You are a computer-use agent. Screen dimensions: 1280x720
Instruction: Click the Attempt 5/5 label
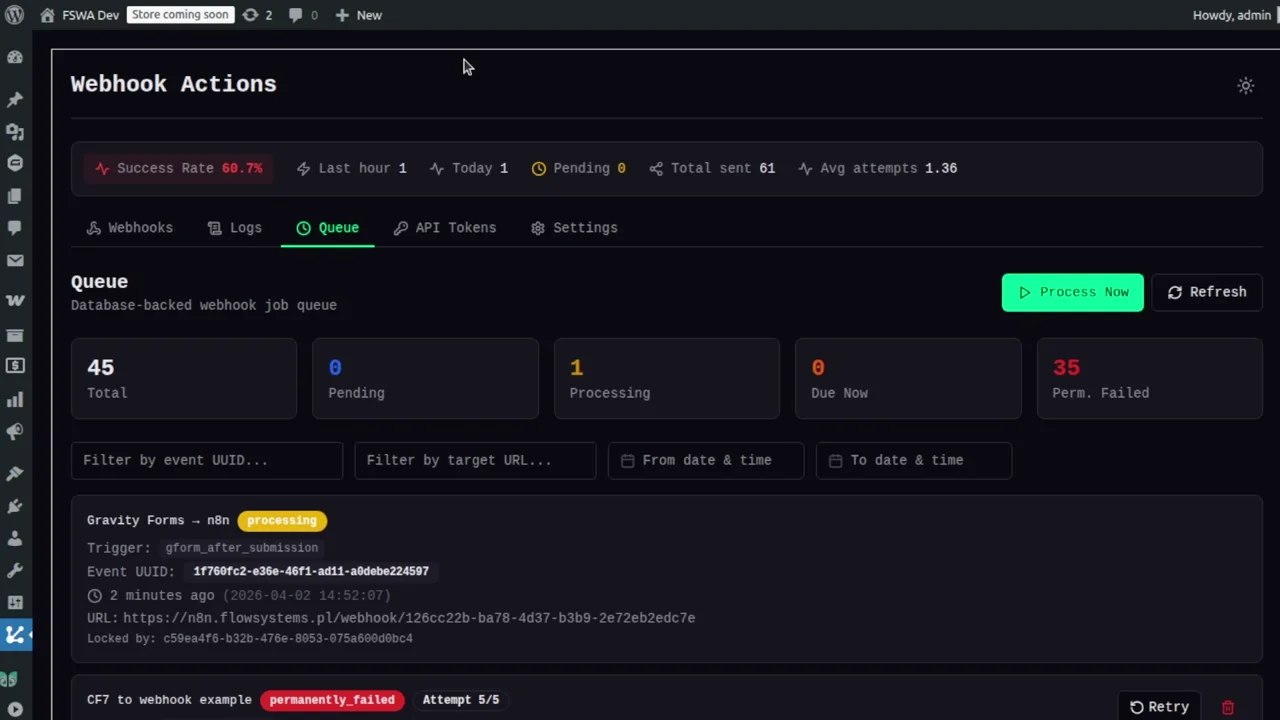click(x=461, y=700)
